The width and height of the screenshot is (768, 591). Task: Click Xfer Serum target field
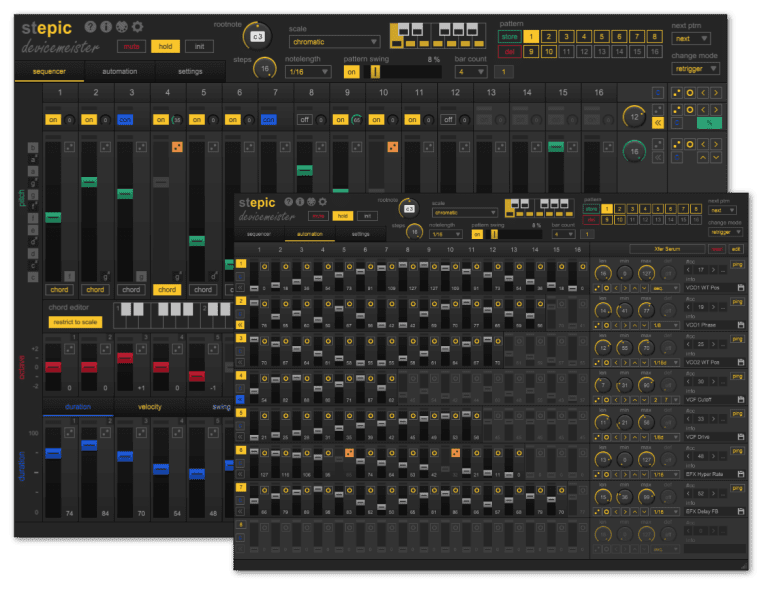point(668,249)
